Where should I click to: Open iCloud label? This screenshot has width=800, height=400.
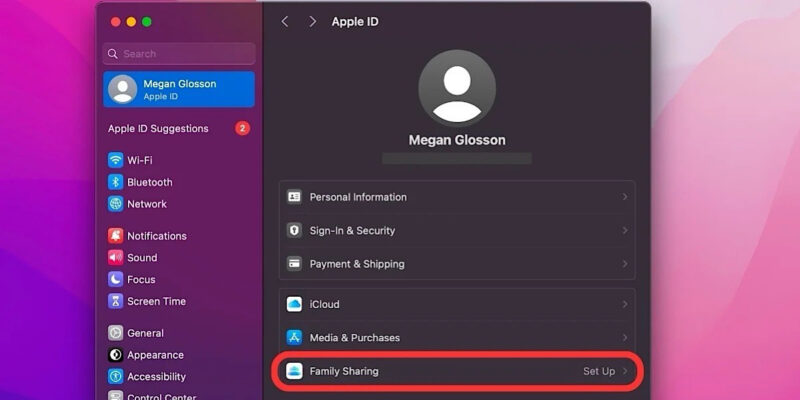(324, 304)
